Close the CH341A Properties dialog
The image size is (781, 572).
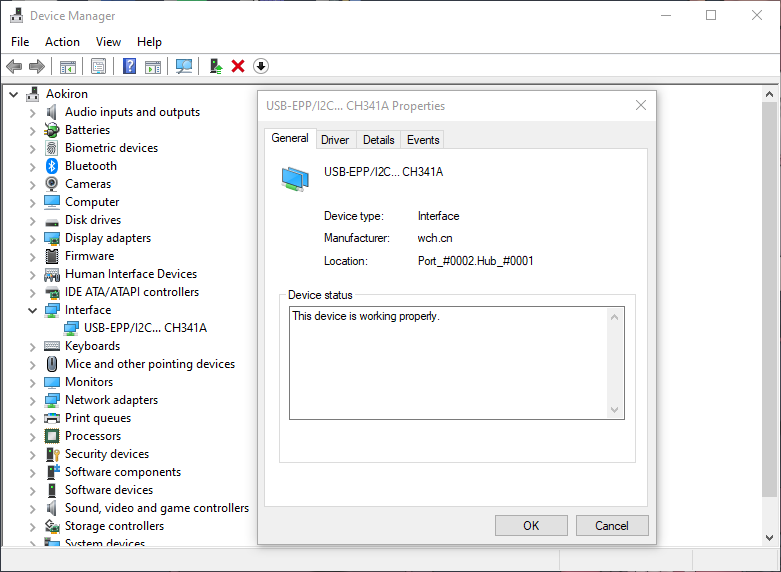pyautogui.click(x=641, y=105)
